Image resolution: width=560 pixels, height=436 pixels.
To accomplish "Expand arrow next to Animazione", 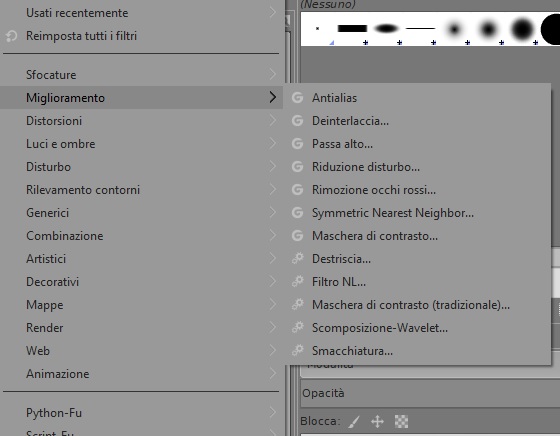I will coord(272,374).
